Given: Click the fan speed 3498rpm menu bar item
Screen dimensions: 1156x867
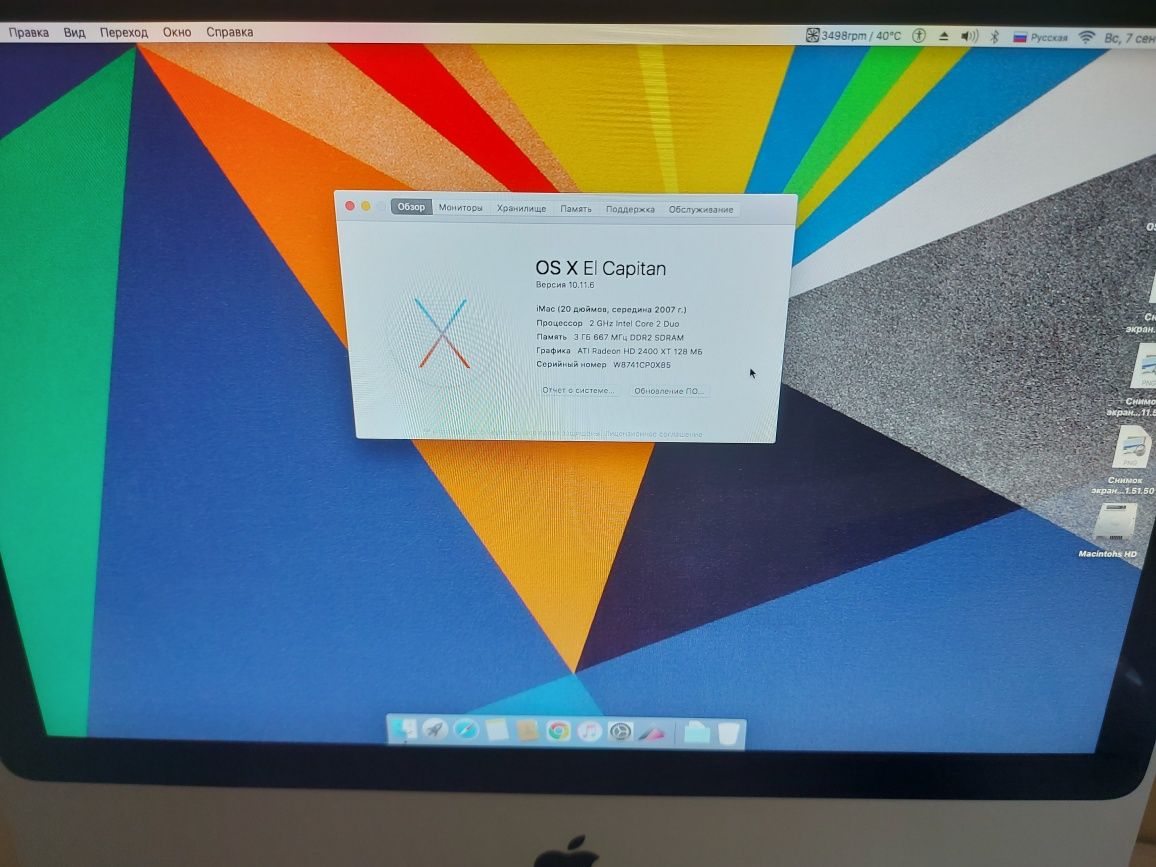Looking at the screenshot, I should [853, 35].
